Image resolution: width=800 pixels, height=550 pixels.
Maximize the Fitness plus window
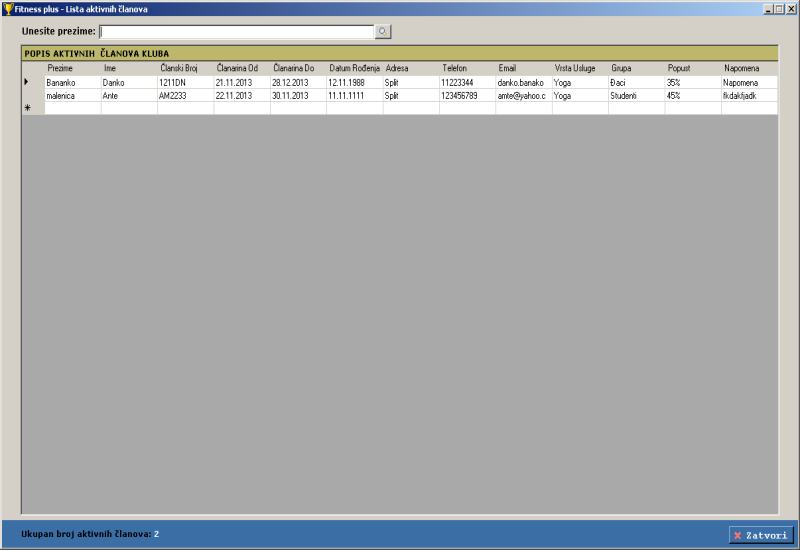click(779, 9)
